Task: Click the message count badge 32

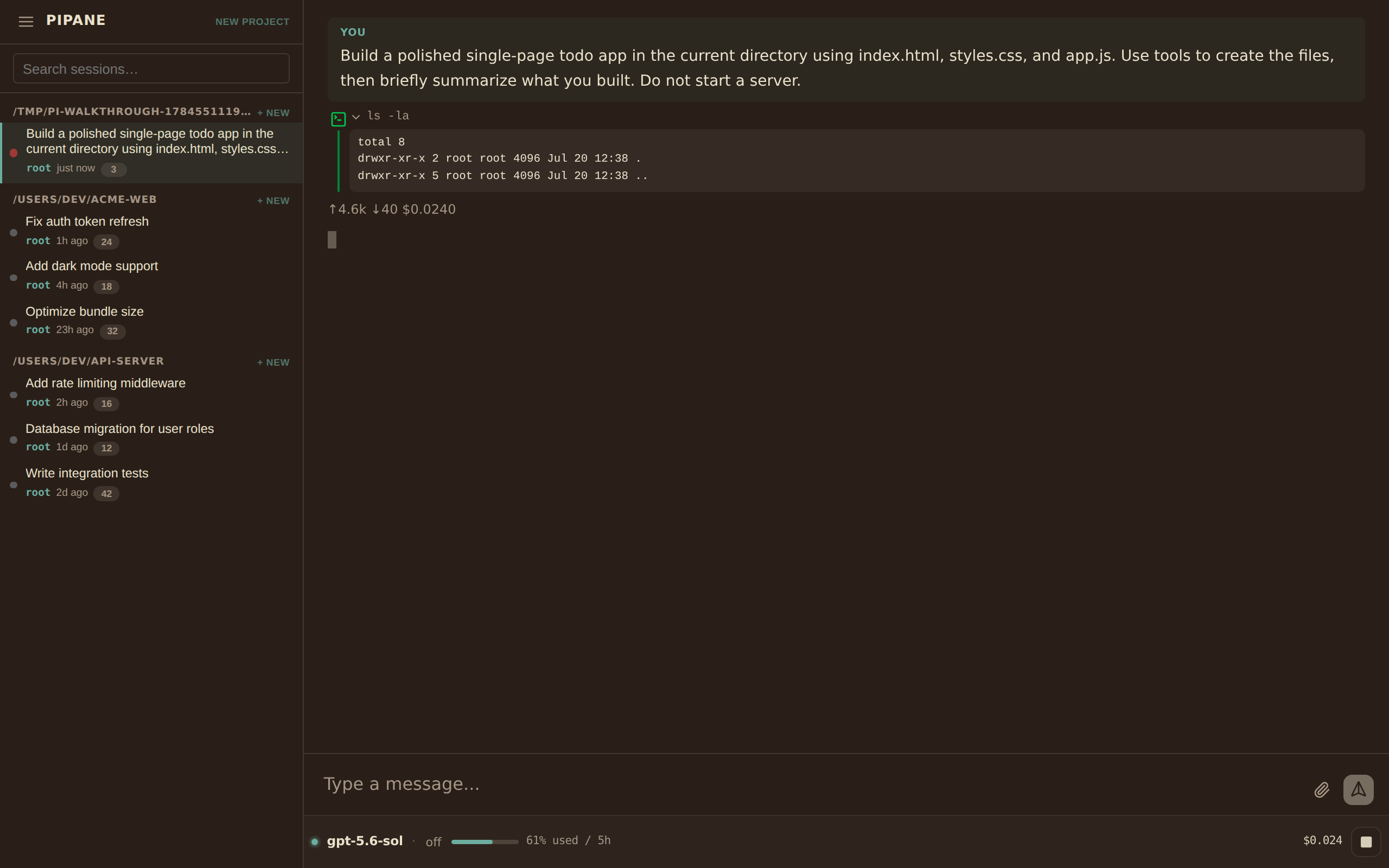Action: click(x=112, y=331)
